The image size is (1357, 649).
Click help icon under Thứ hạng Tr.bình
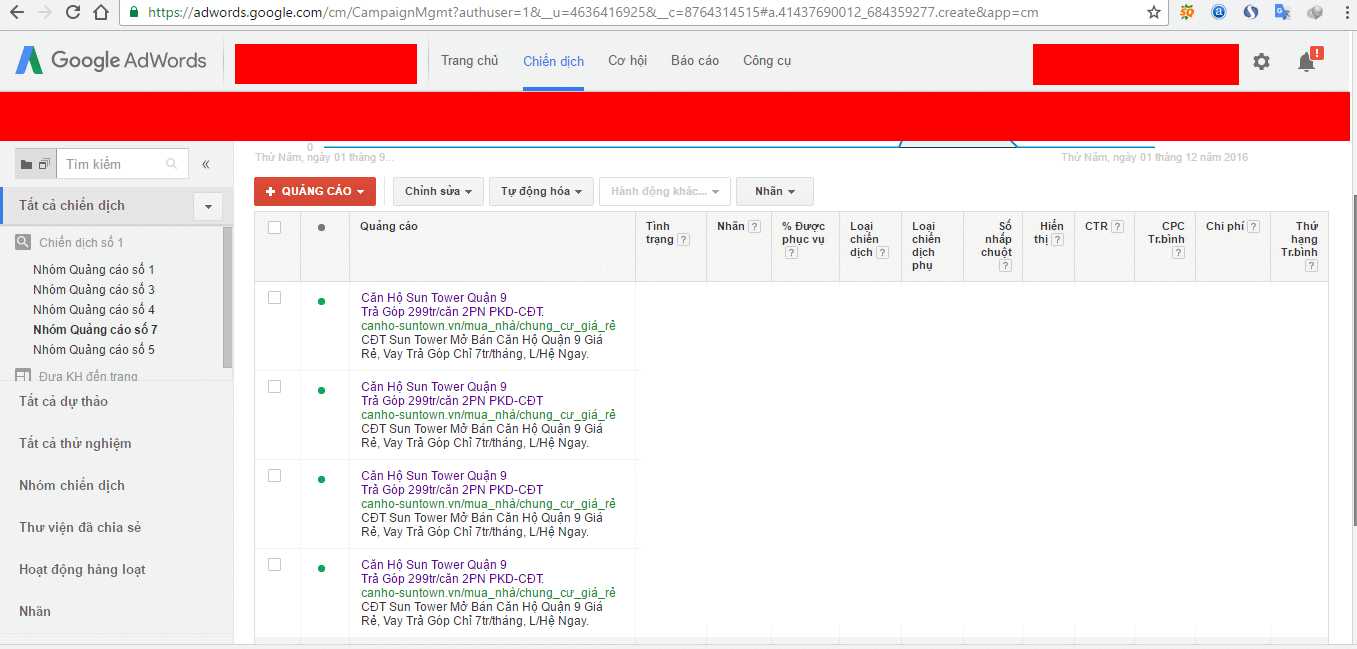(x=1311, y=266)
